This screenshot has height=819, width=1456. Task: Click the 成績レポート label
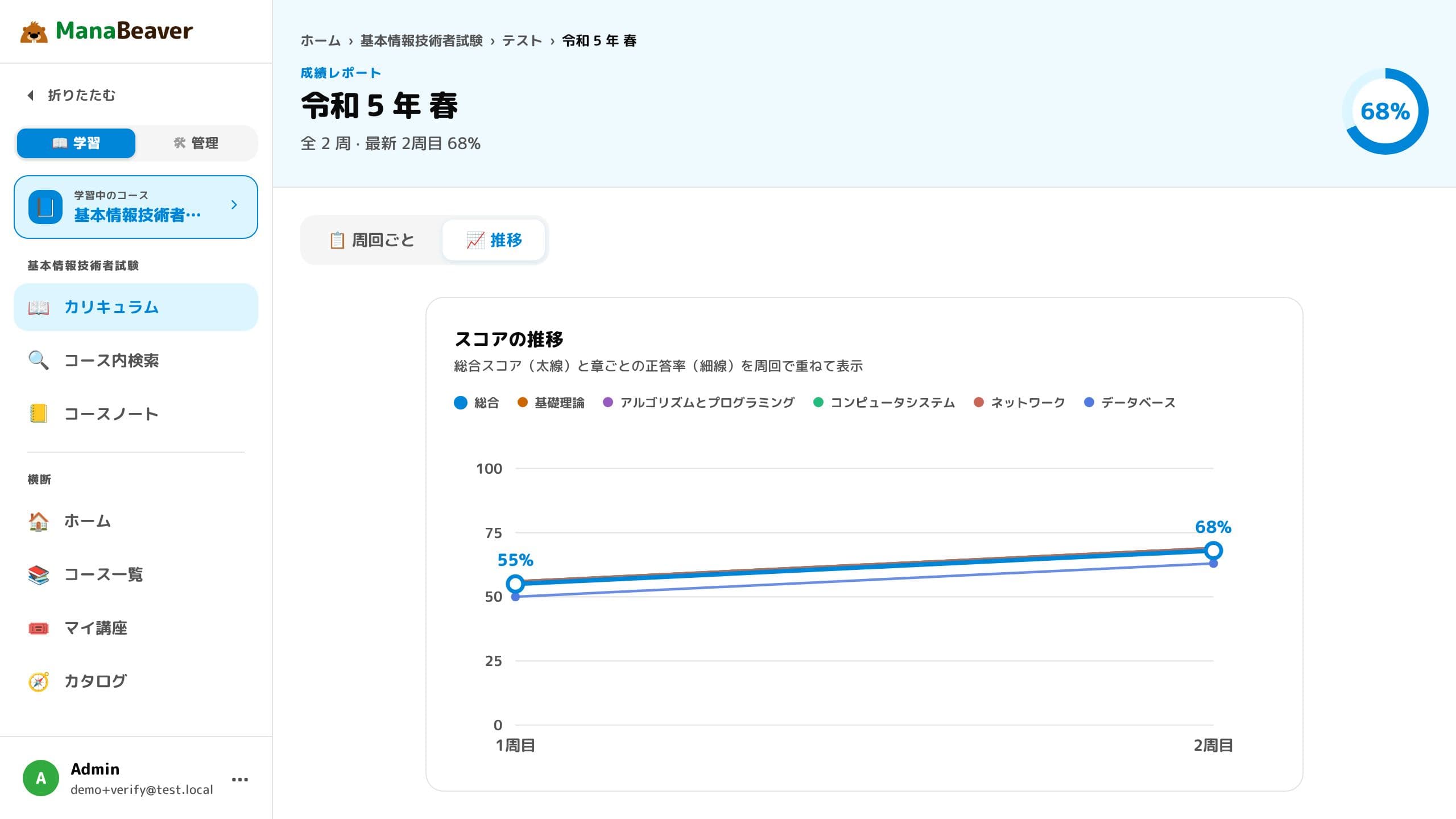[x=341, y=73]
